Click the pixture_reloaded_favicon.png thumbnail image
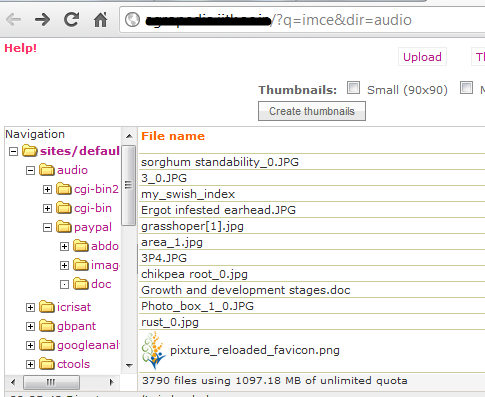 tap(154, 350)
